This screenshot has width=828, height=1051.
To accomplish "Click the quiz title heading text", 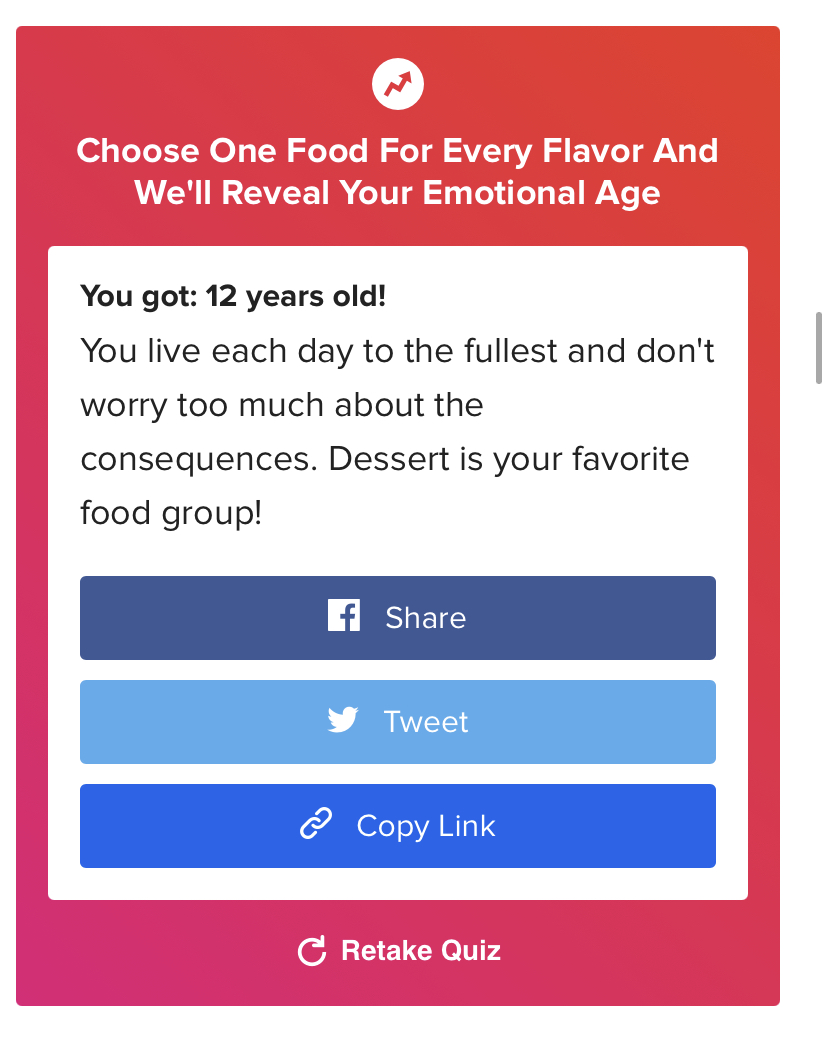I will click(x=397, y=172).
